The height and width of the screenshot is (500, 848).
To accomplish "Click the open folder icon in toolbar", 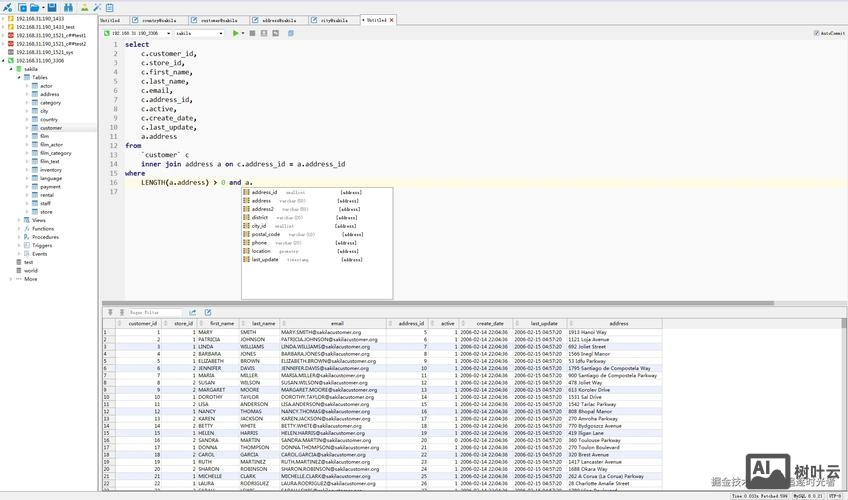I will pyautogui.click(x=37, y=7).
